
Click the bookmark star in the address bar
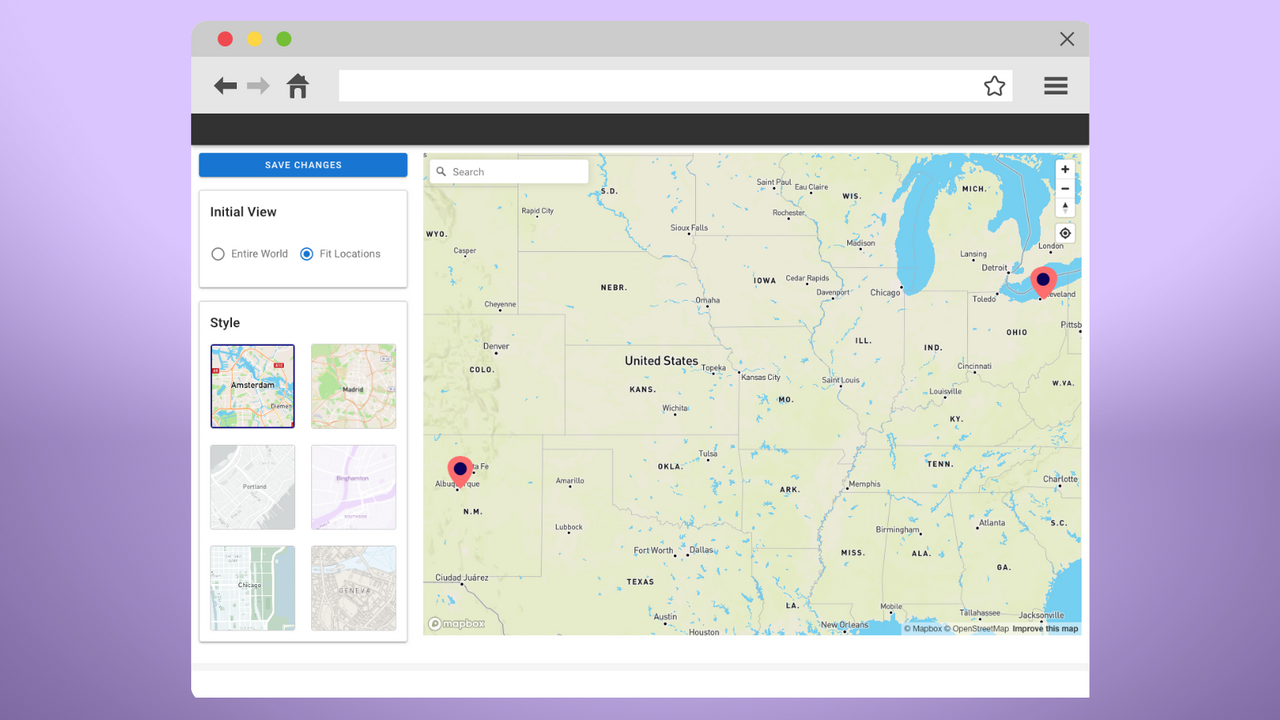coord(994,86)
